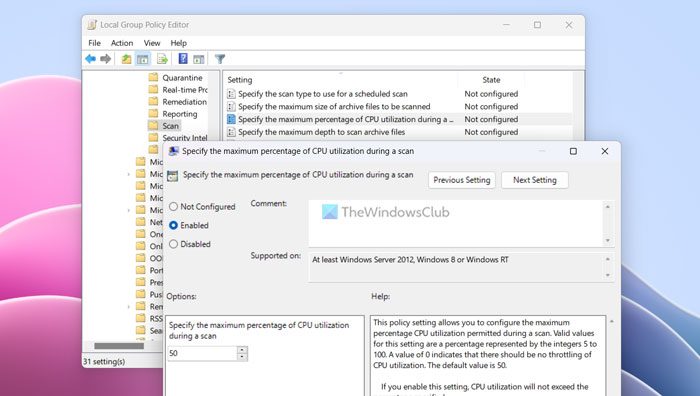Go forward using the right arrow toolbar icon
The width and height of the screenshot is (700, 396).
(x=105, y=59)
